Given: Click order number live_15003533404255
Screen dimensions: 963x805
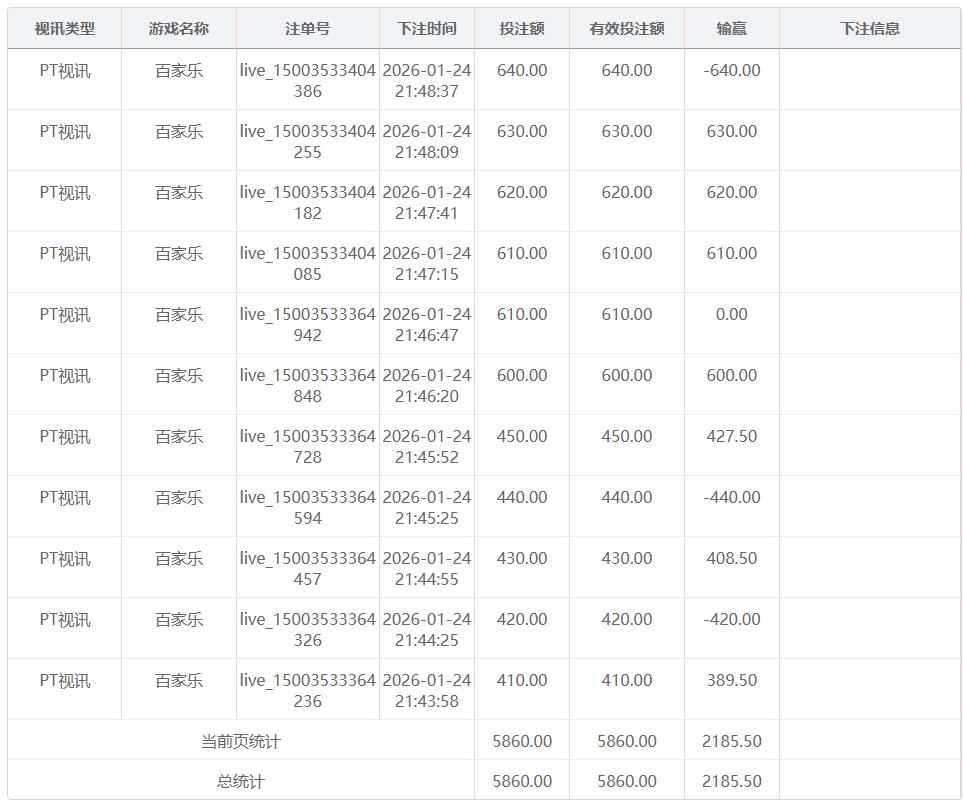Looking at the screenshot, I should [x=307, y=142].
